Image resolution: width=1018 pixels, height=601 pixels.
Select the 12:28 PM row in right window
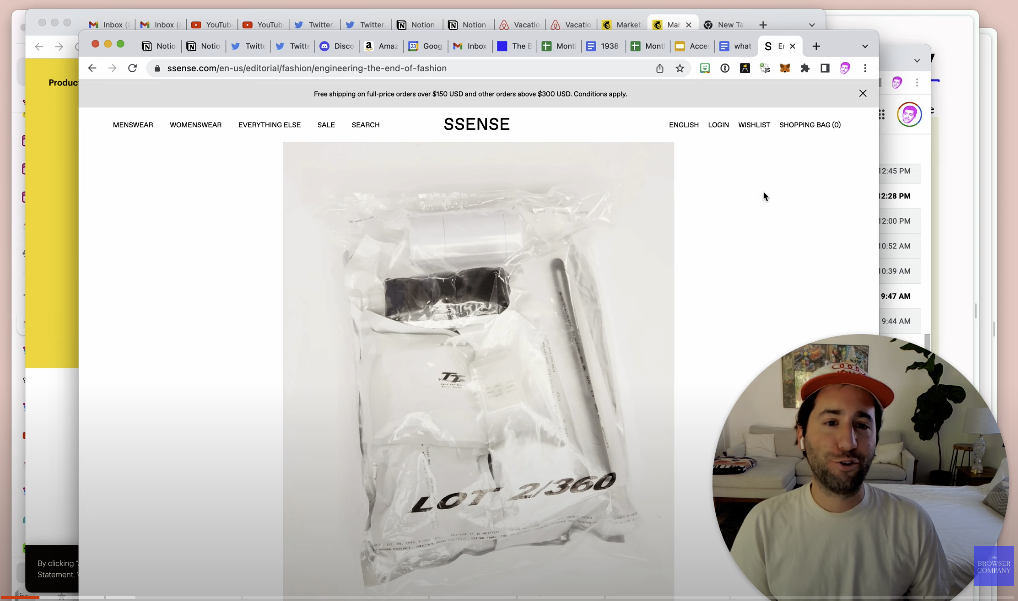[x=900, y=196]
